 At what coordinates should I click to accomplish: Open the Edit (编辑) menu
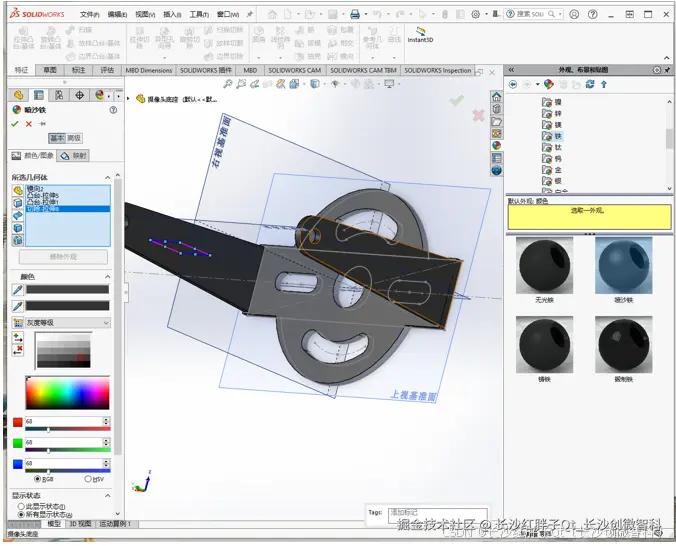click(x=117, y=14)
